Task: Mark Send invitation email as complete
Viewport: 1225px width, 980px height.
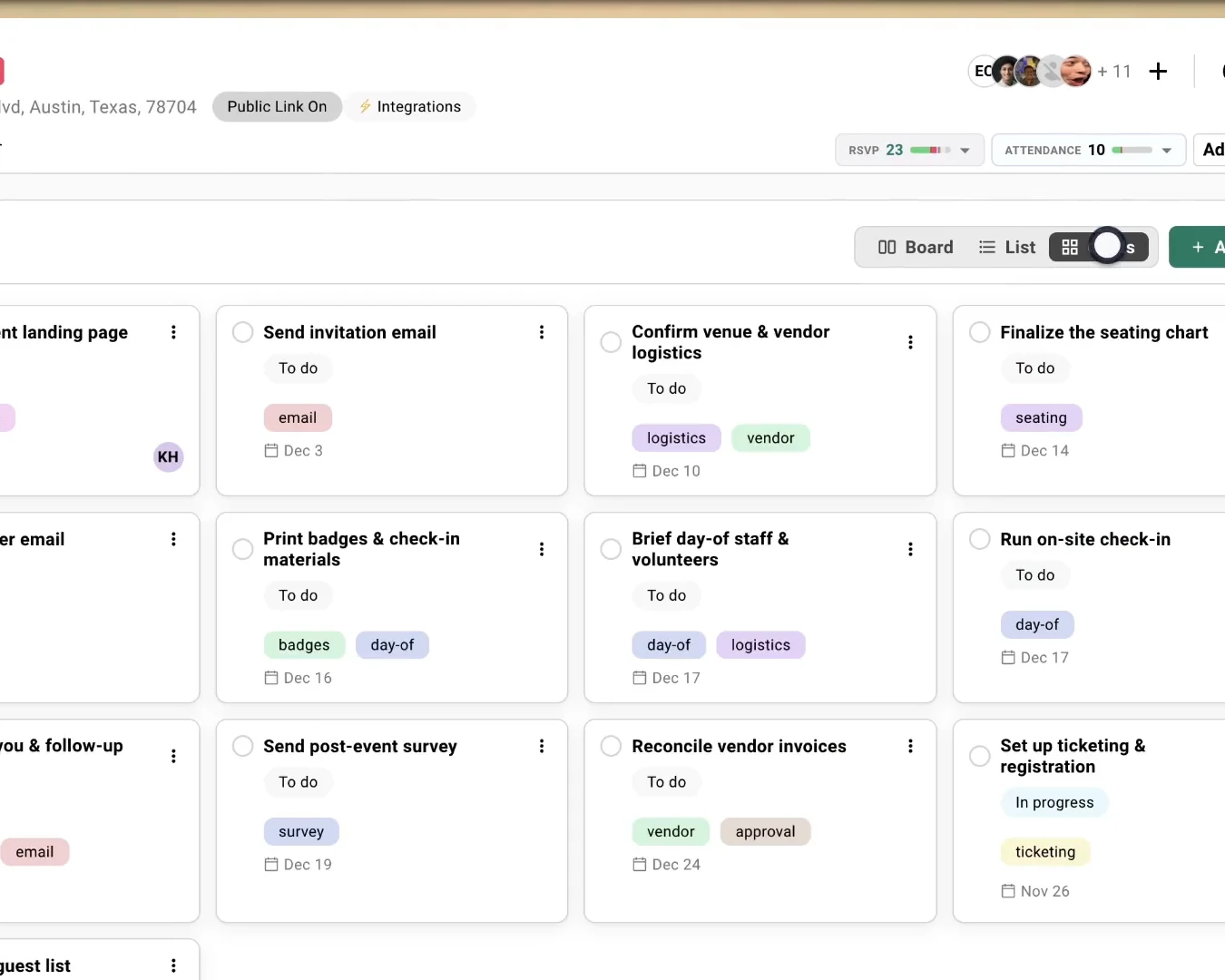Action: coord(242,332)
